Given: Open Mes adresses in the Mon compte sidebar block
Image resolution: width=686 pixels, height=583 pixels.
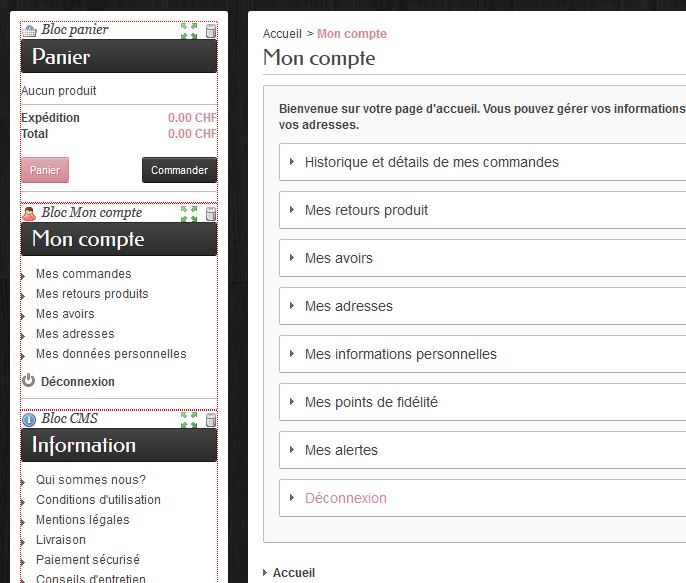Looking at the screenshot, I should (x=75, y=334).
